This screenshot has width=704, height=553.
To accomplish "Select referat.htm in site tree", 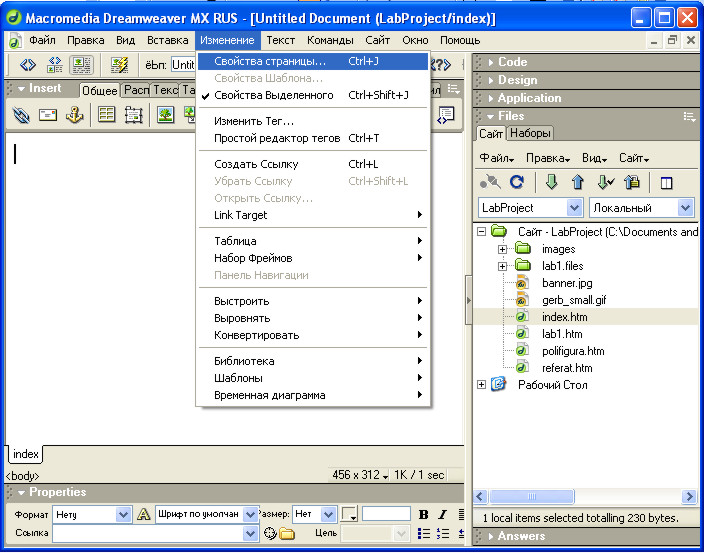I will [567, 368].
